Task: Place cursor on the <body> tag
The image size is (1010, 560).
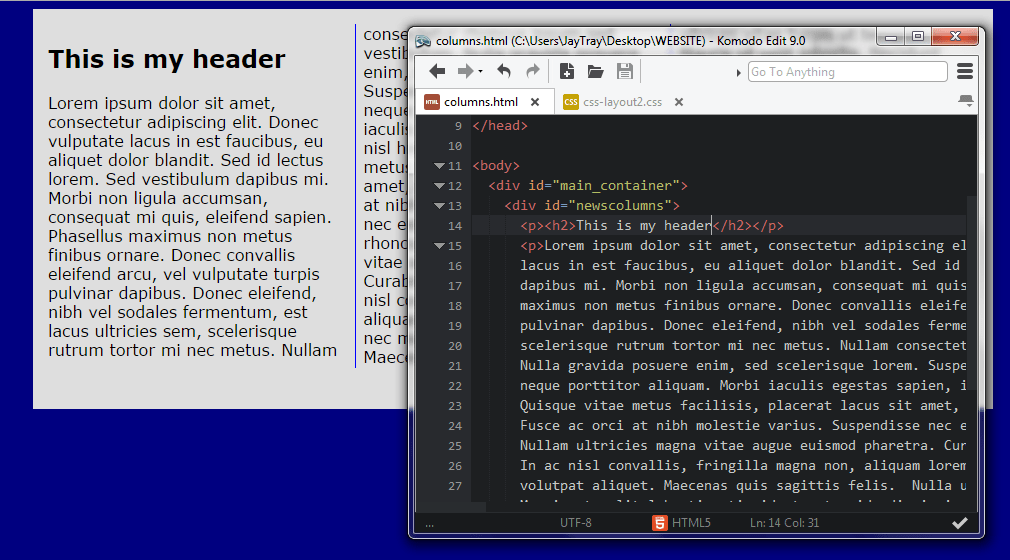Action: click(496, 166)
